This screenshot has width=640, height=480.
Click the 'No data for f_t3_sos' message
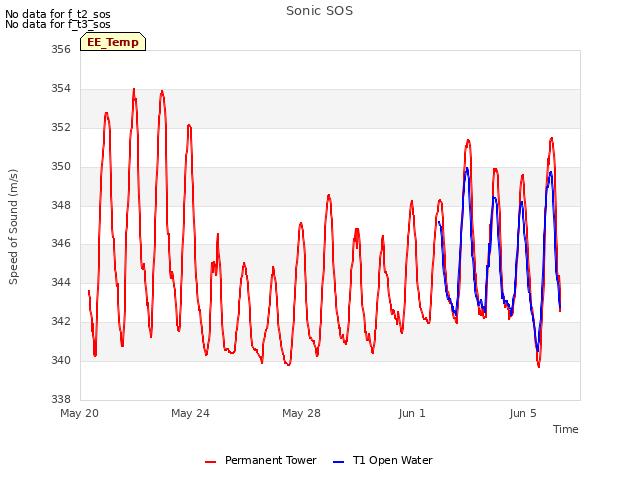[58, 24]
